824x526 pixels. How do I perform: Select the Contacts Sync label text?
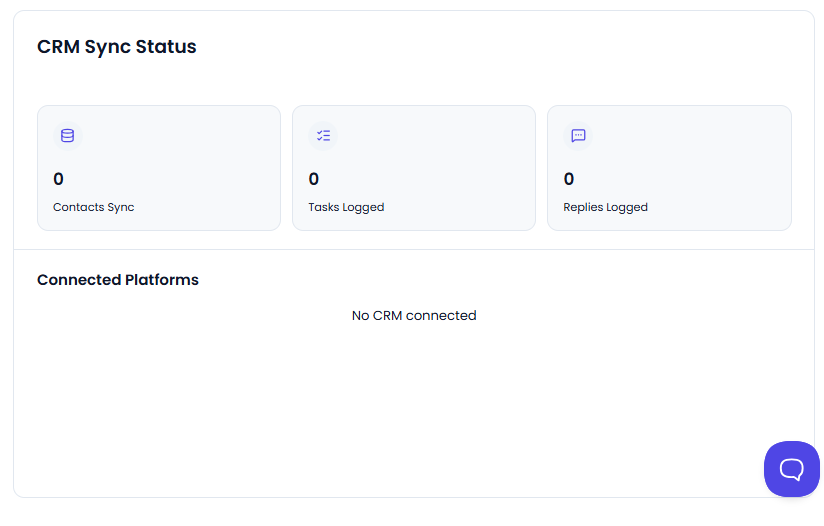pos(94,207)
